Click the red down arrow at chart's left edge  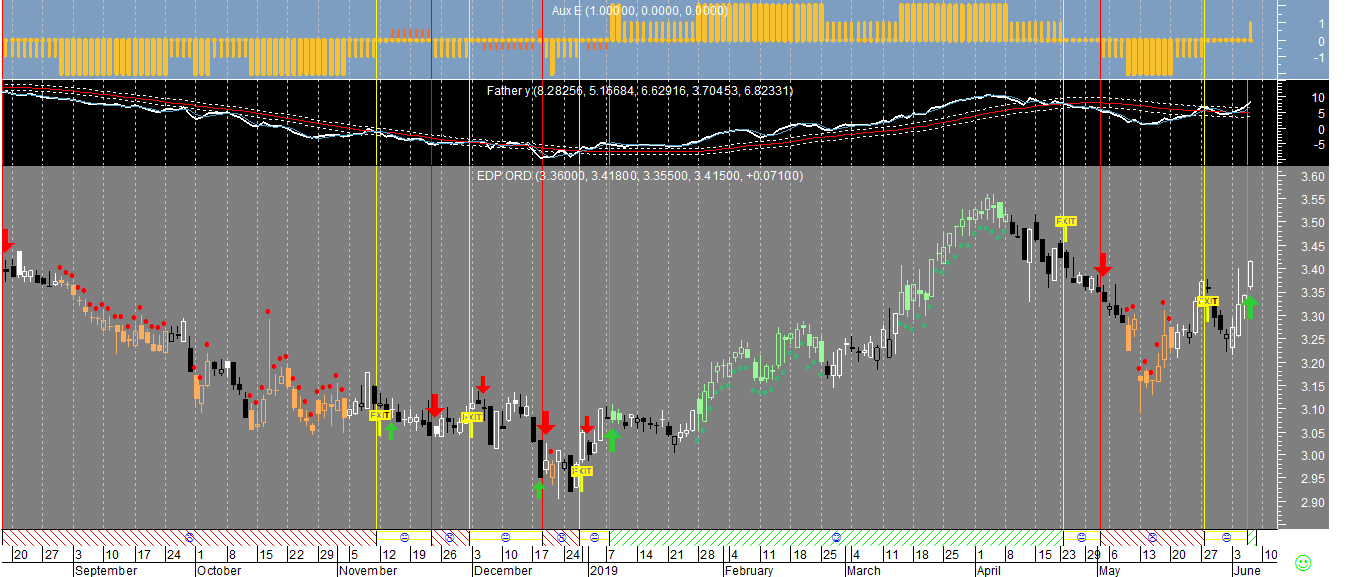point(6,240)
